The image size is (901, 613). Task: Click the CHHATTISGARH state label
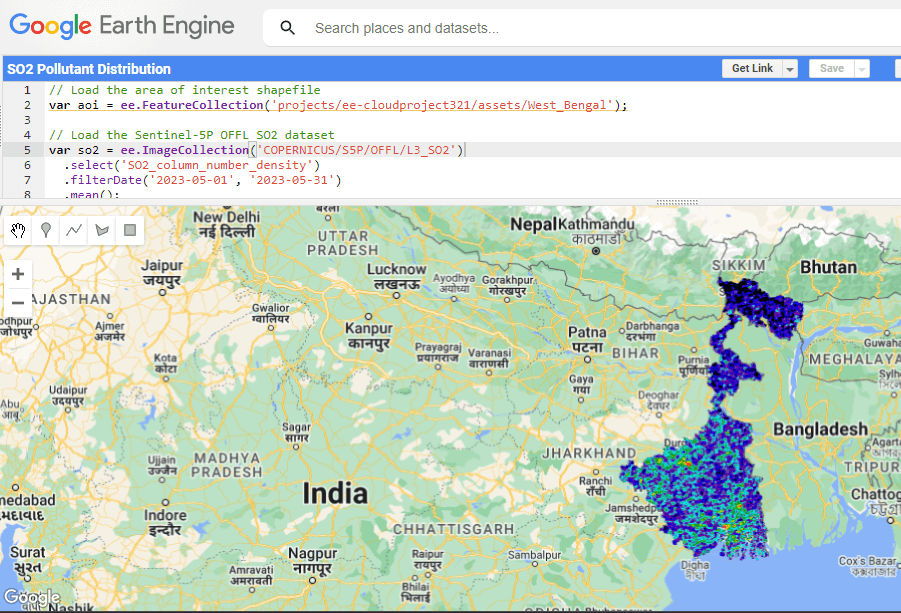(454, 529)
